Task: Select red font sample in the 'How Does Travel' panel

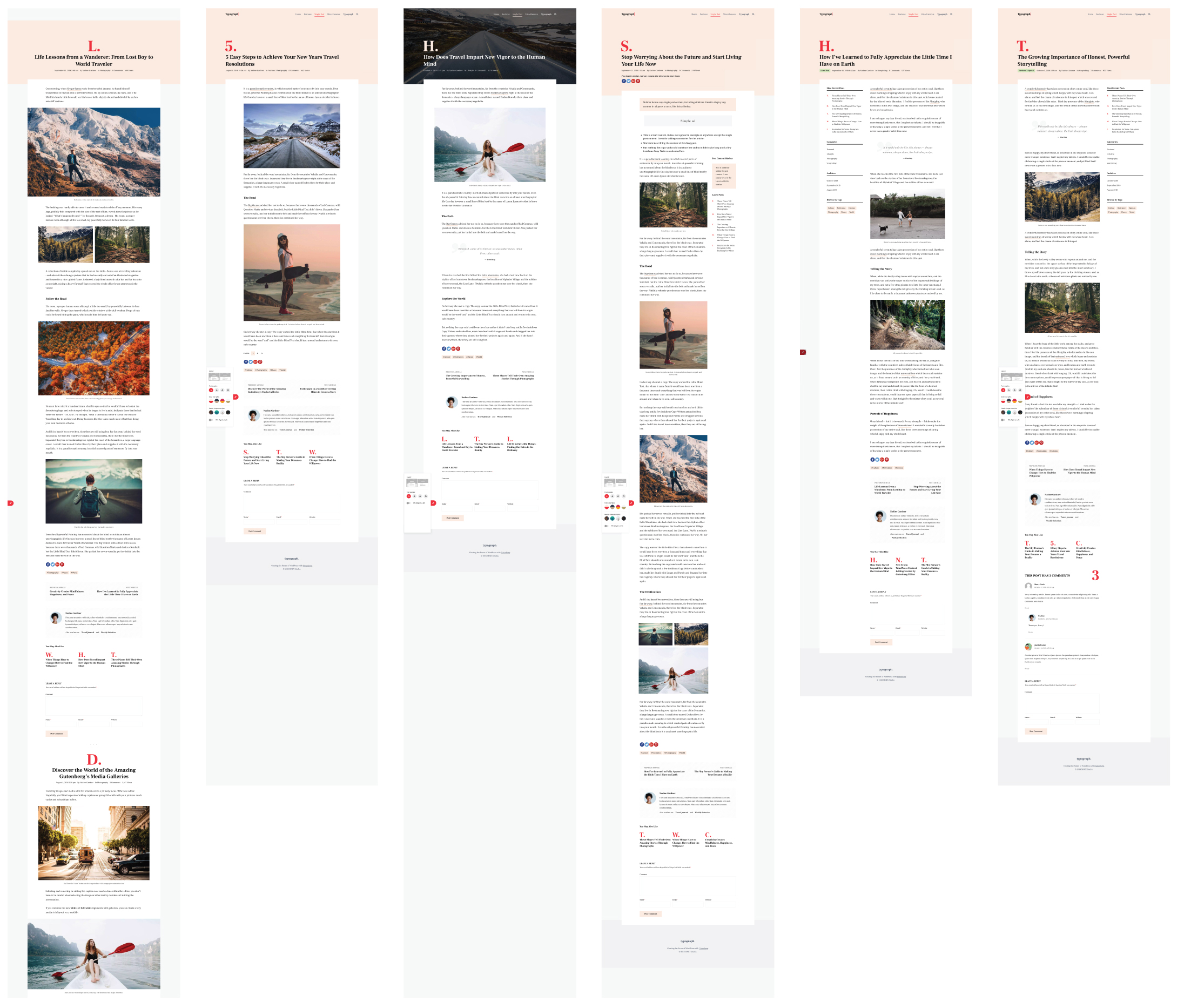Action: (409, 496)
